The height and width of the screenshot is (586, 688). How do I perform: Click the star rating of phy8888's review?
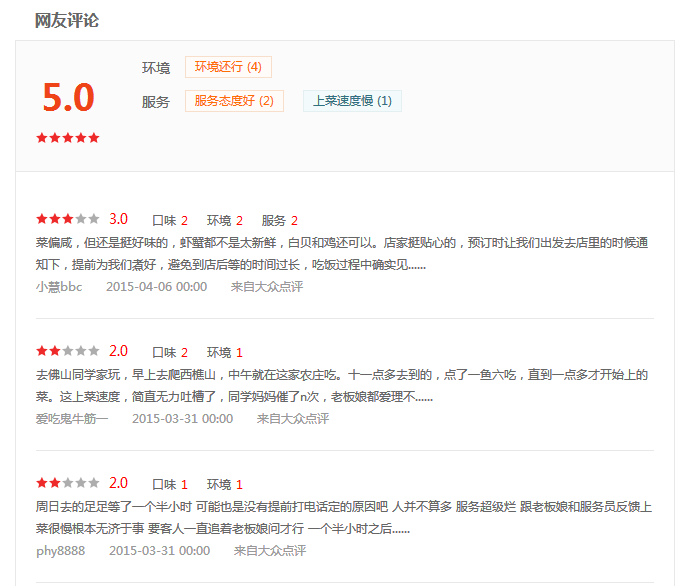coord(68,482)
